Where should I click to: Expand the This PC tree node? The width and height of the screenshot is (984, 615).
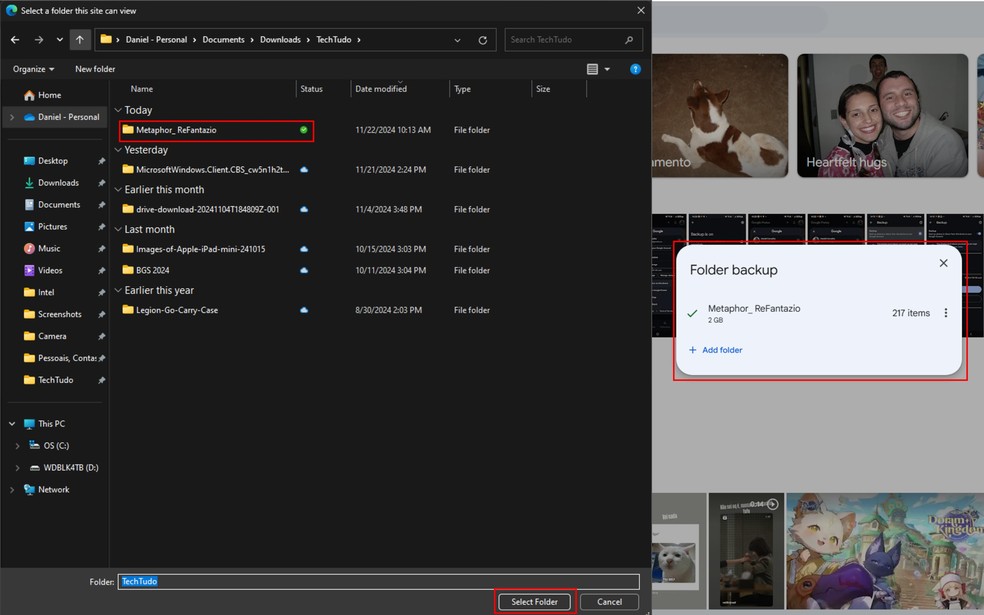coord(12,424)
